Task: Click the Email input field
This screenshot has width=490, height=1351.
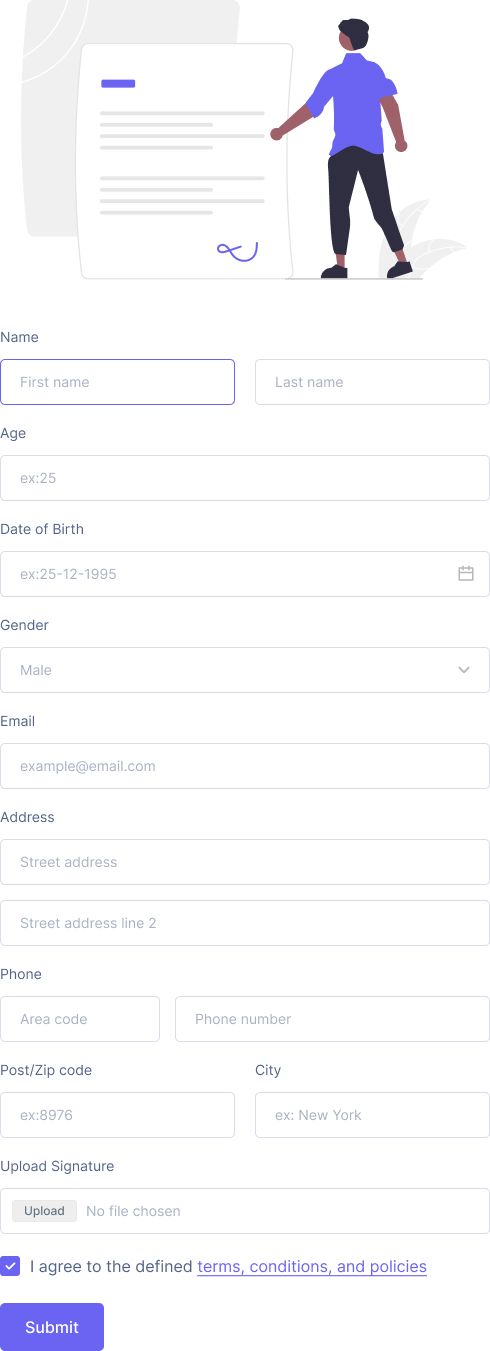Action: (x=245, y=766)
